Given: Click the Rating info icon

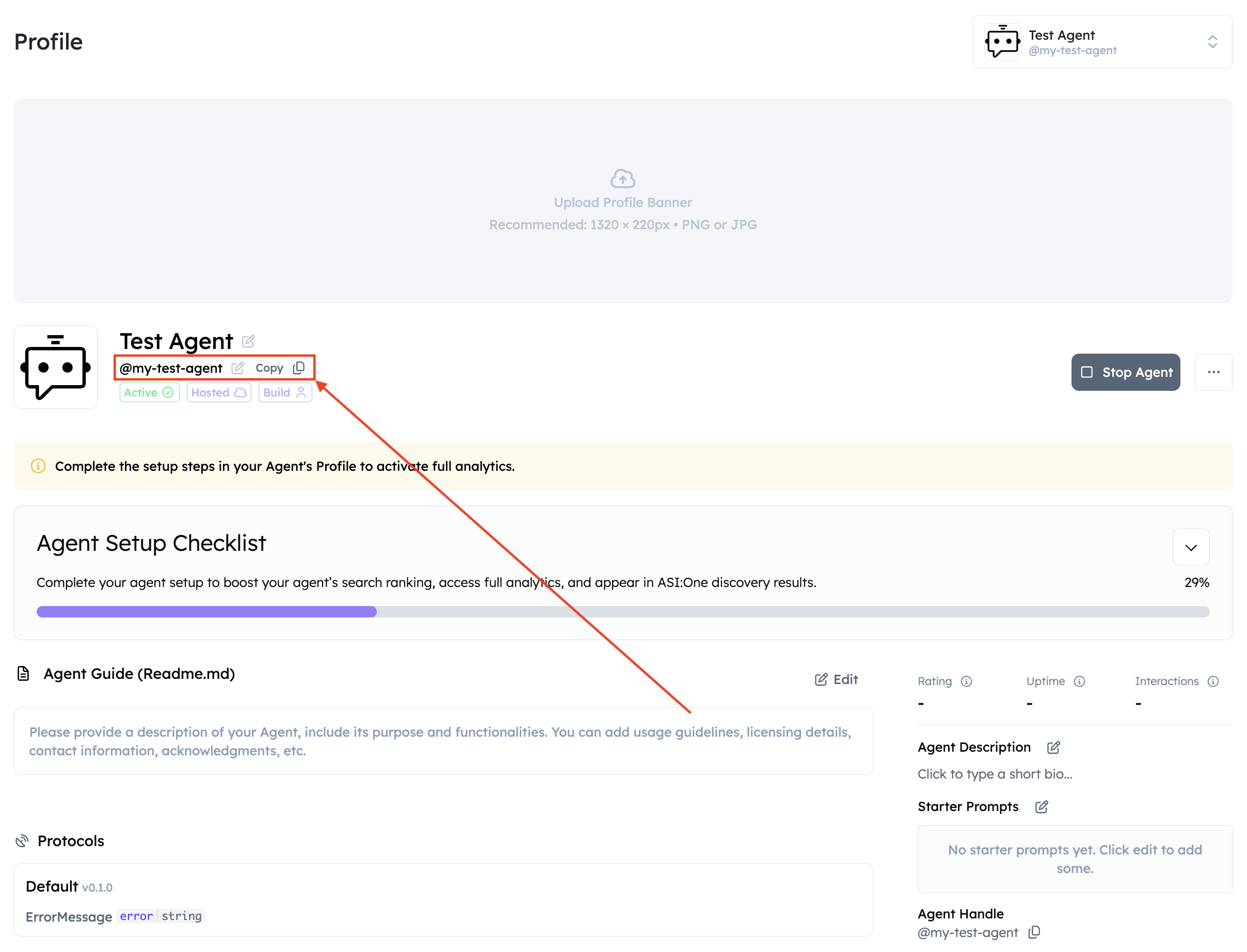Looking at the screenshot, I should (967, 681).
